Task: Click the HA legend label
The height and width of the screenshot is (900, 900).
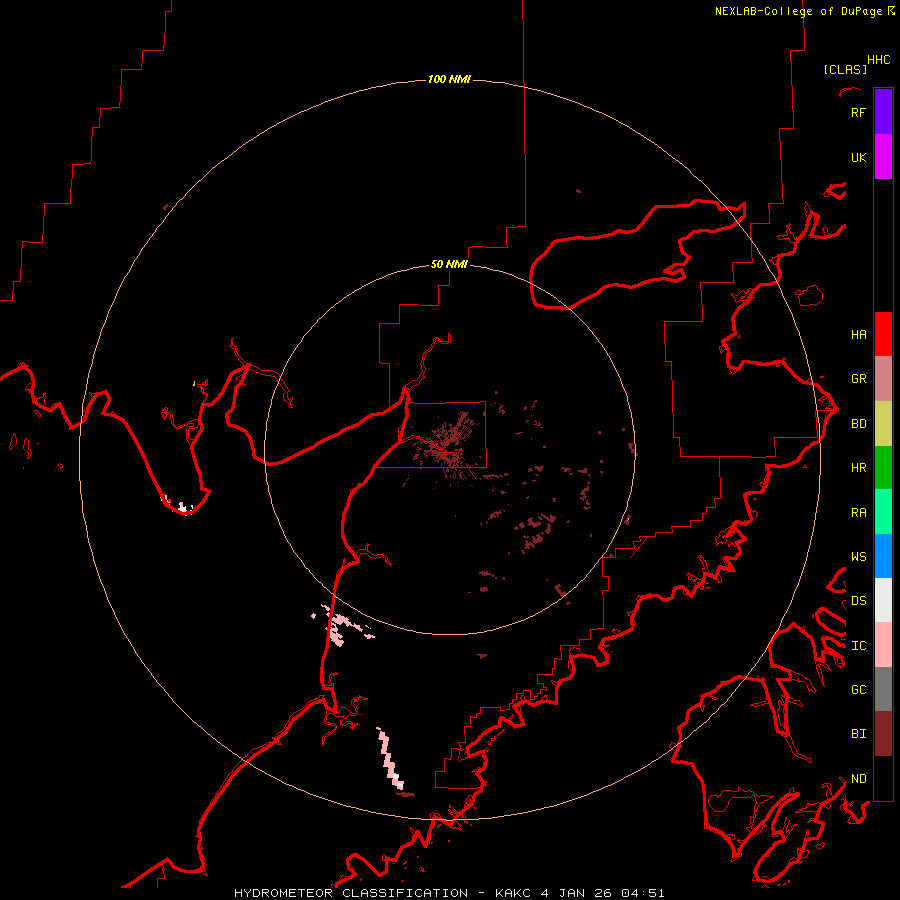Action: tap(858, 334)
